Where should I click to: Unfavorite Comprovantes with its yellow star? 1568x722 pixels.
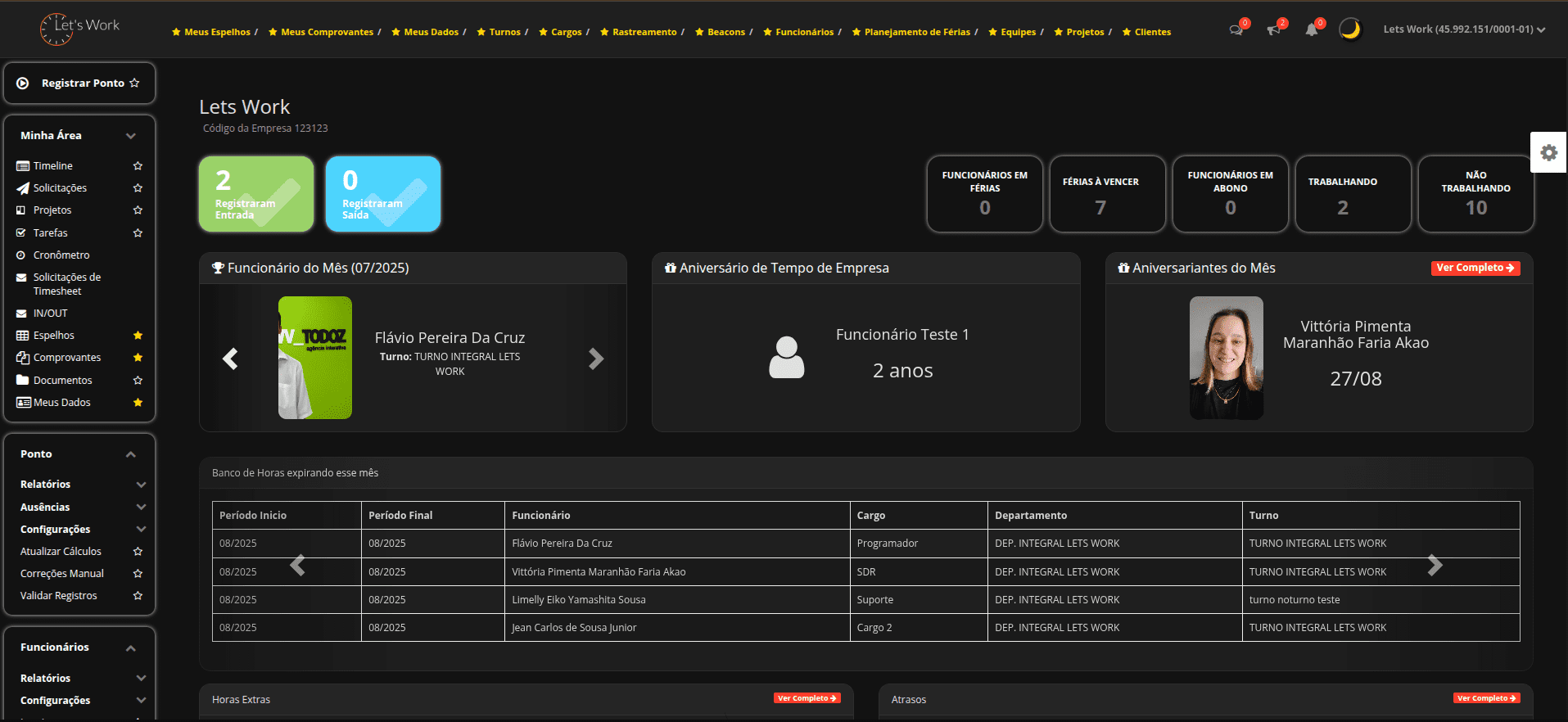[x=138, y=357]
